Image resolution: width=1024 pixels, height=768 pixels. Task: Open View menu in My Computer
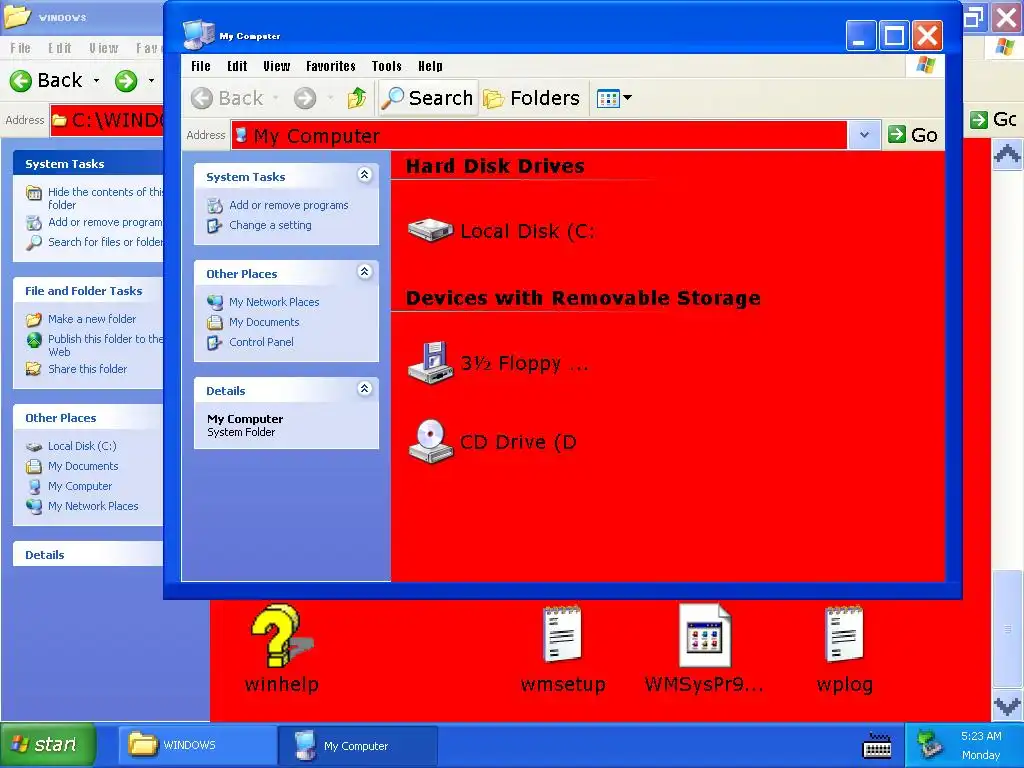coord(276,66)
